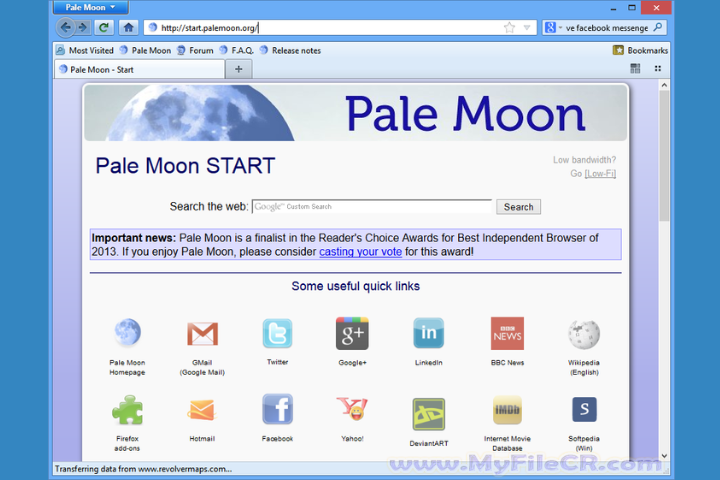Open the Facebook quick link icon
Viewport: 720px width, 480px height.
277,409
